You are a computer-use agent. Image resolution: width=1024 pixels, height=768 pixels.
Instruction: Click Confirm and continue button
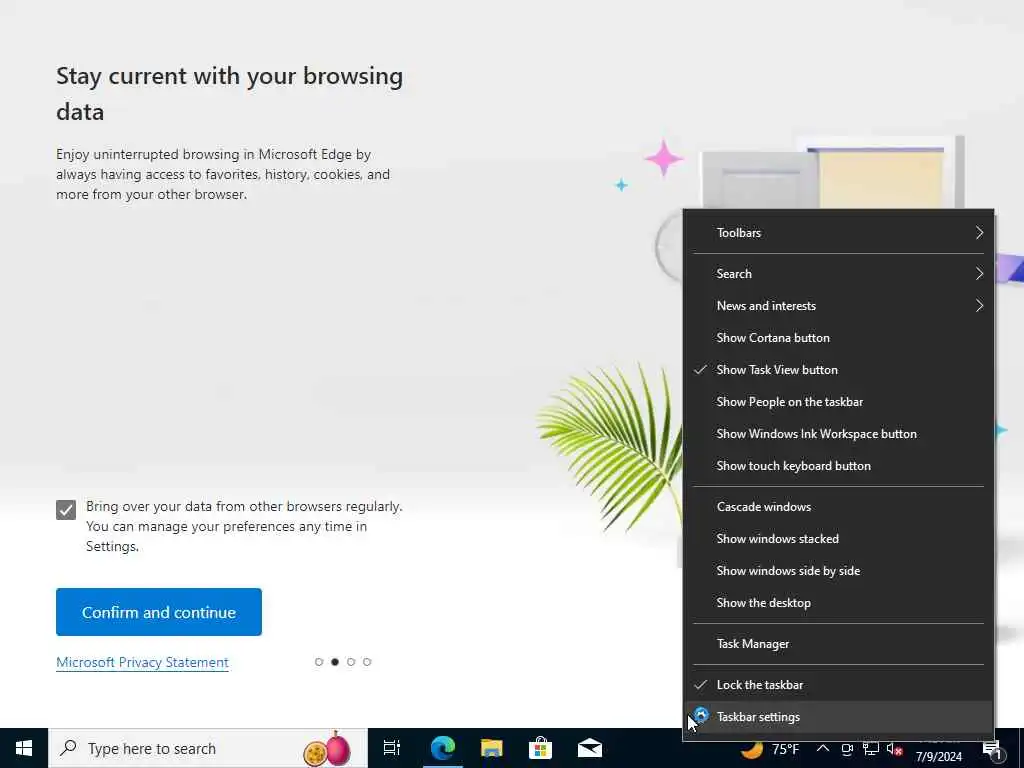click(159, 612)
